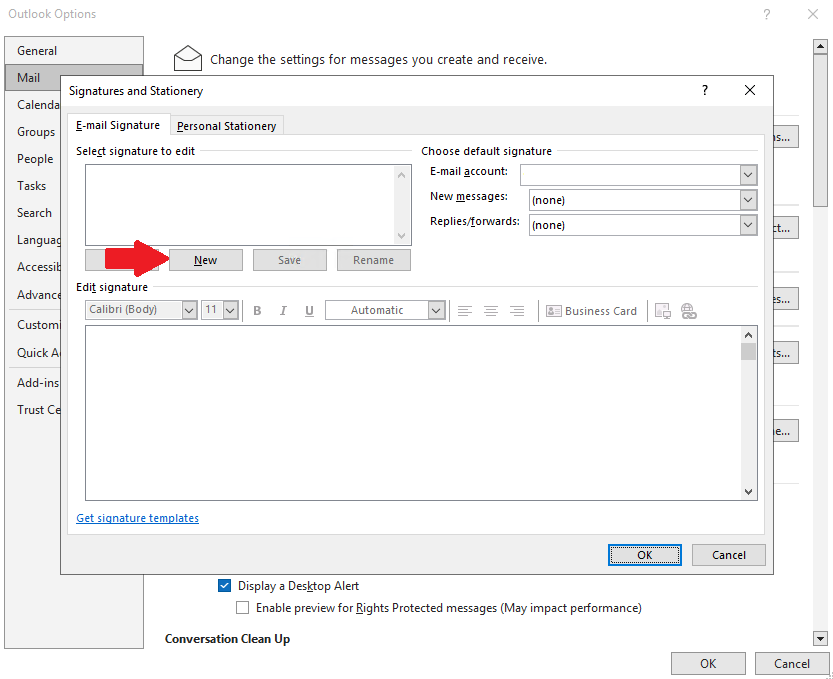Select Accessibility in Outlook Options sidebar
This screenshot has width=833, height=679.
33,267
